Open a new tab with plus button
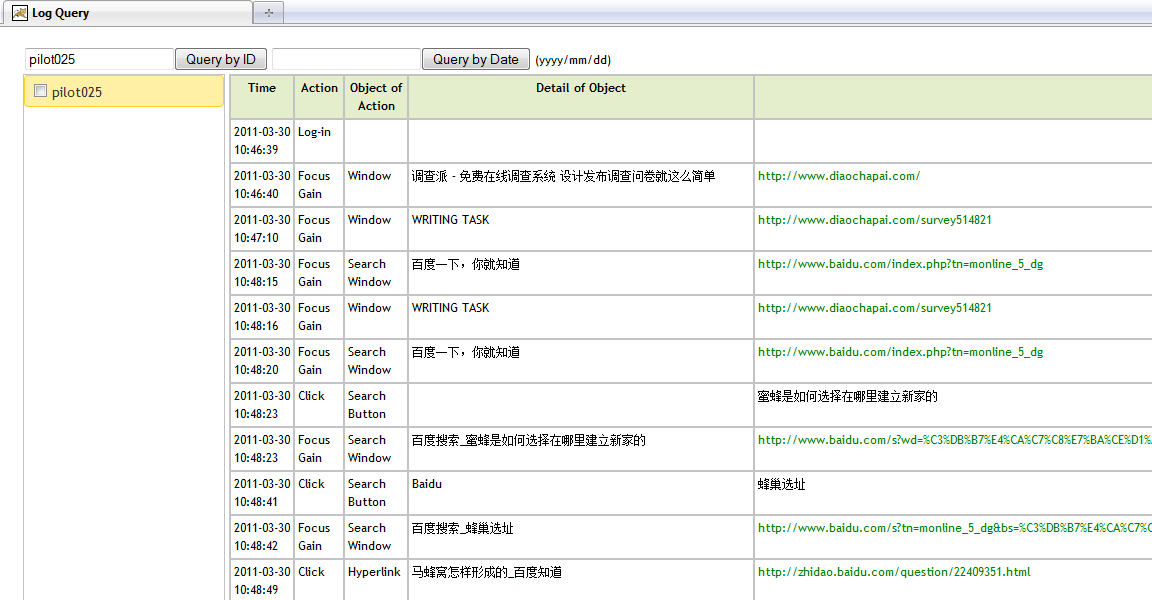The width and height of the screenshot is (1152, 600). [x=269, y=12]
